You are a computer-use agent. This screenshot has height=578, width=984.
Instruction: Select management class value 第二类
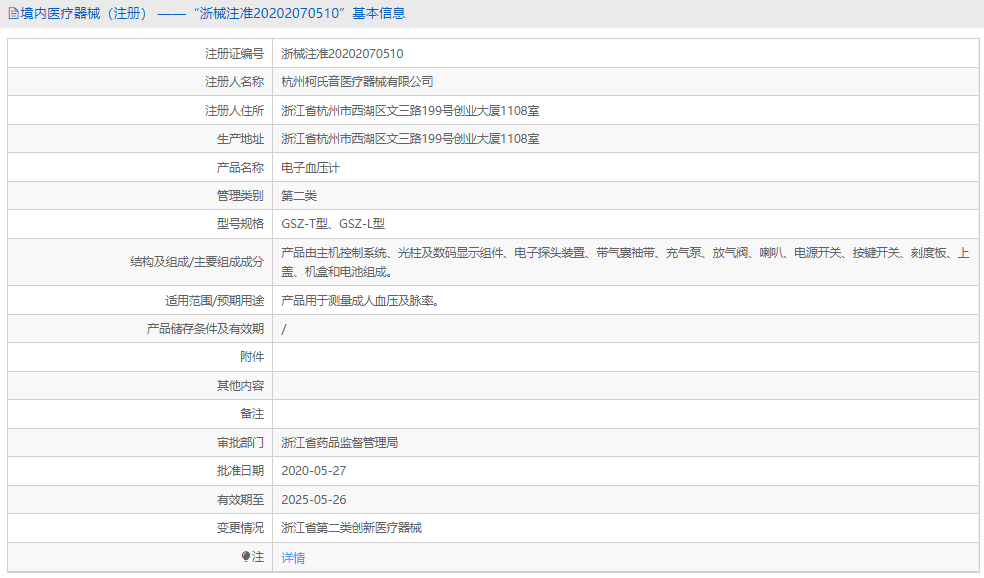(x=299, y=196)
